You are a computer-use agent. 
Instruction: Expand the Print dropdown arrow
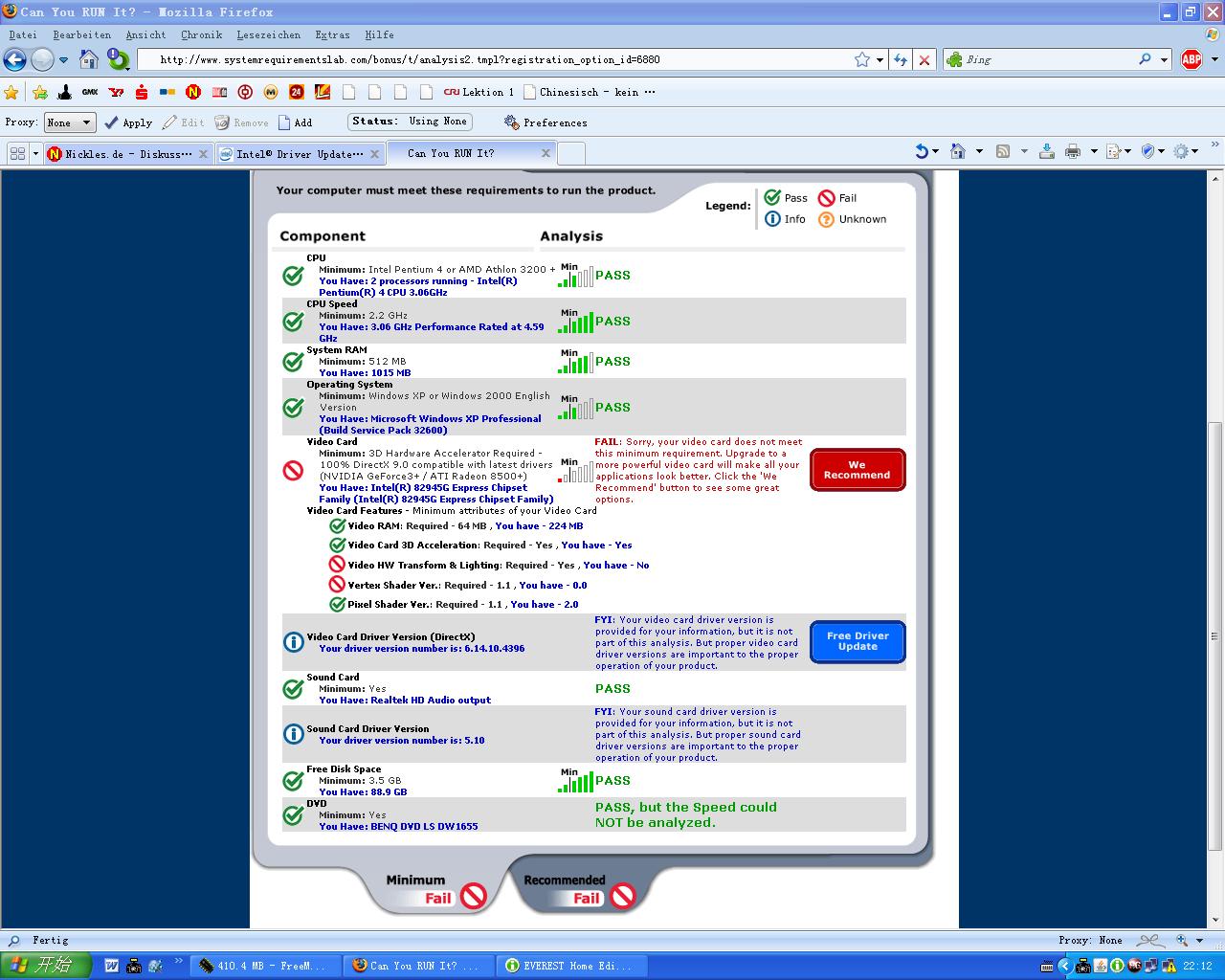(x=1093, y=151)
